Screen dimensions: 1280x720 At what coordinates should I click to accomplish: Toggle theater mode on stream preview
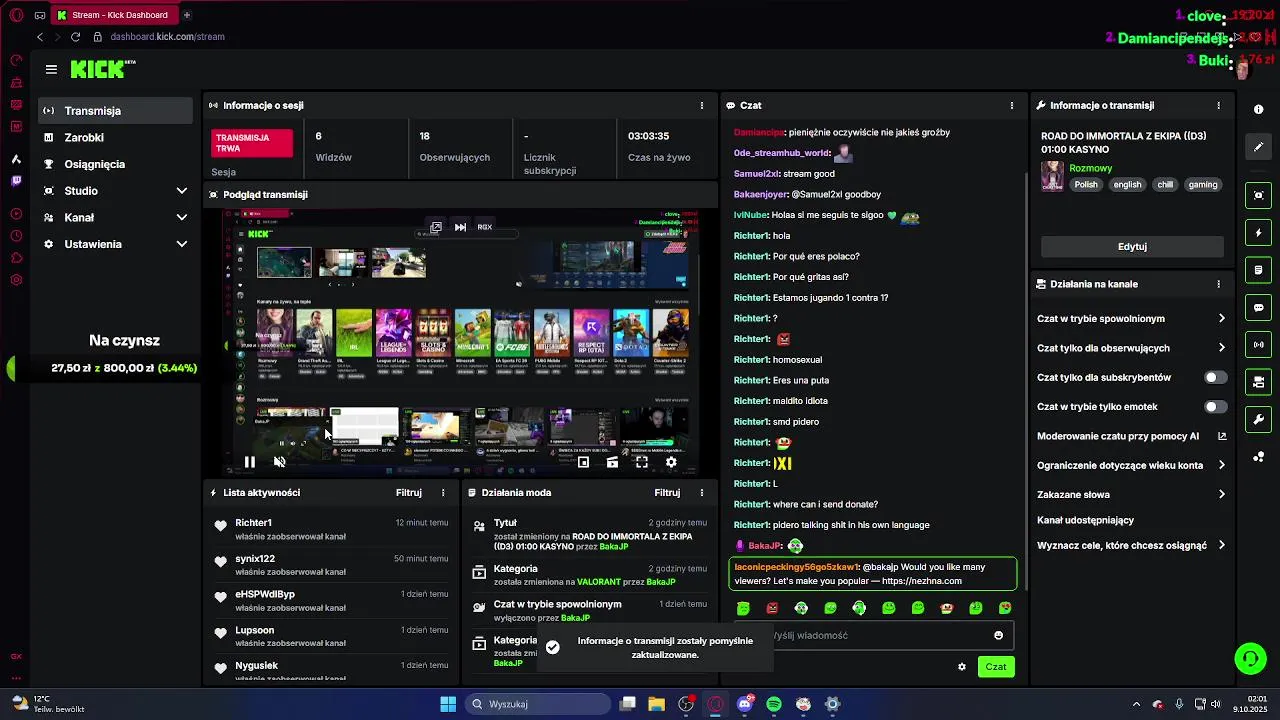[x=613, y=462]
